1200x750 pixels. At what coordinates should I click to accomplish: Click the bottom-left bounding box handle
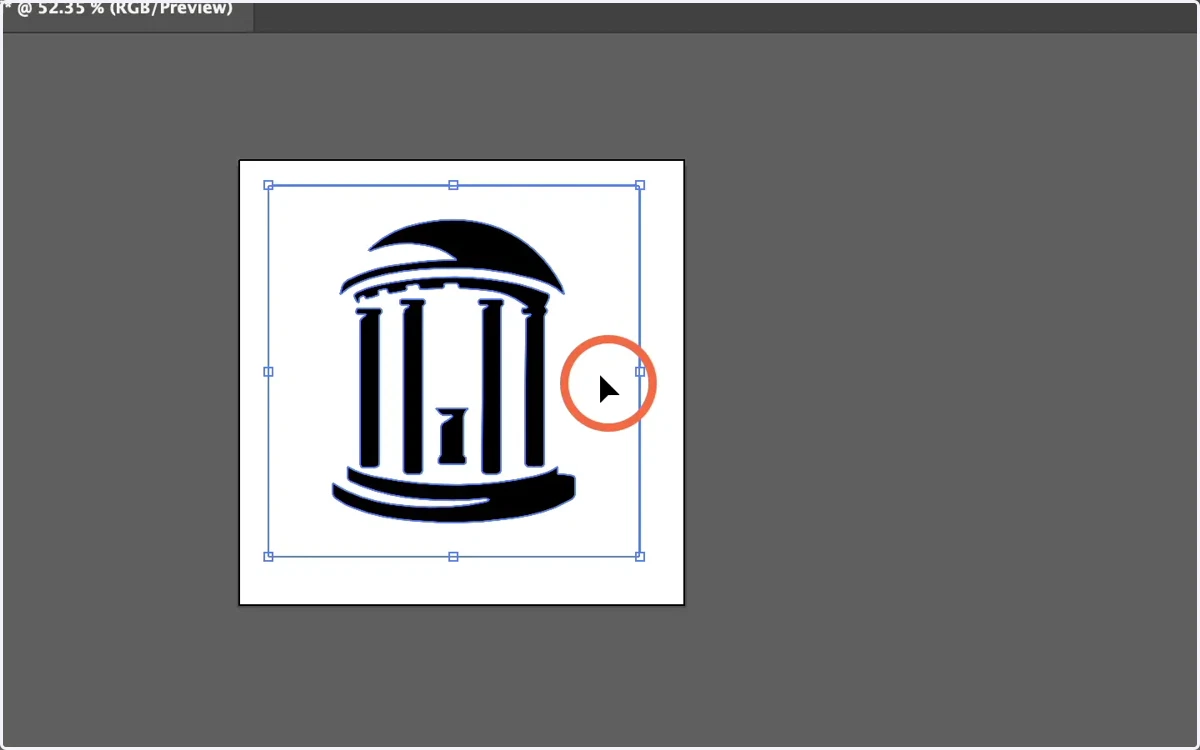(x=268, y=556)
